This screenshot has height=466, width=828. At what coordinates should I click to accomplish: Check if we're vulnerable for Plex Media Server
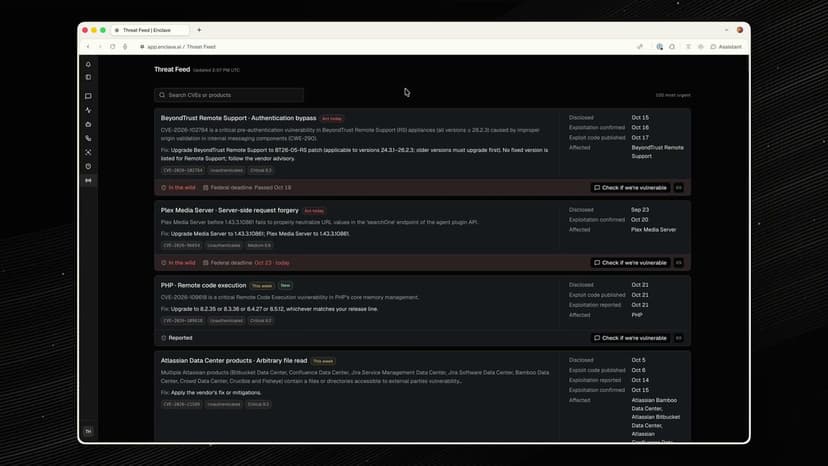click(630, 263)
